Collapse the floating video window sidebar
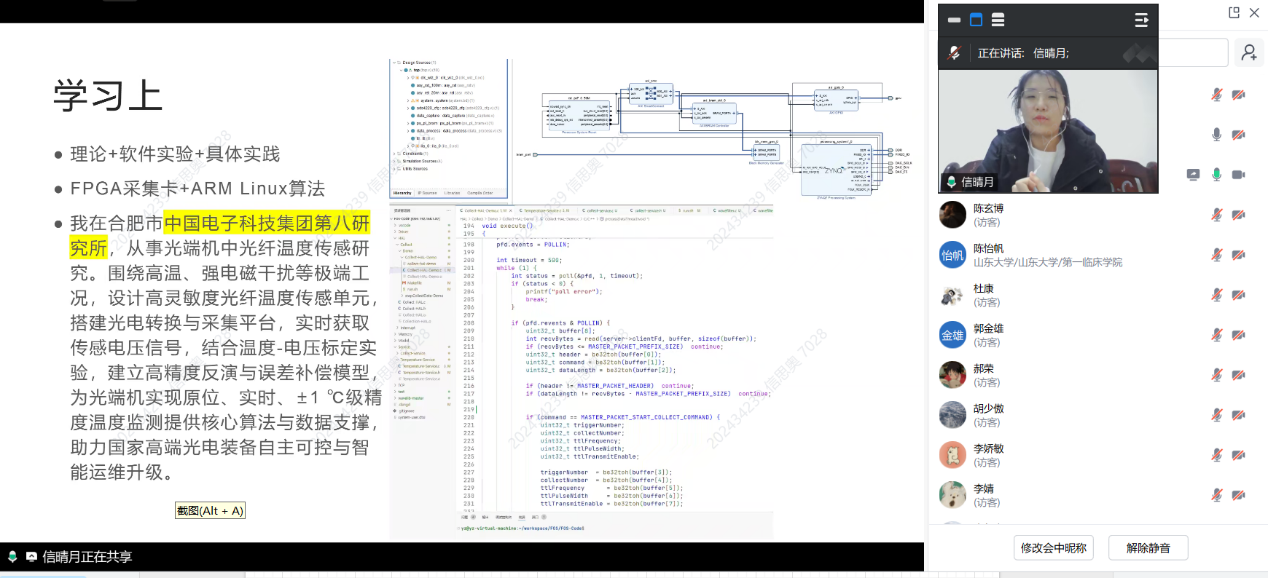Image resolution: width=1268 pixels, height=578 pixels. pyautogui.click(x=1141, y=20)
